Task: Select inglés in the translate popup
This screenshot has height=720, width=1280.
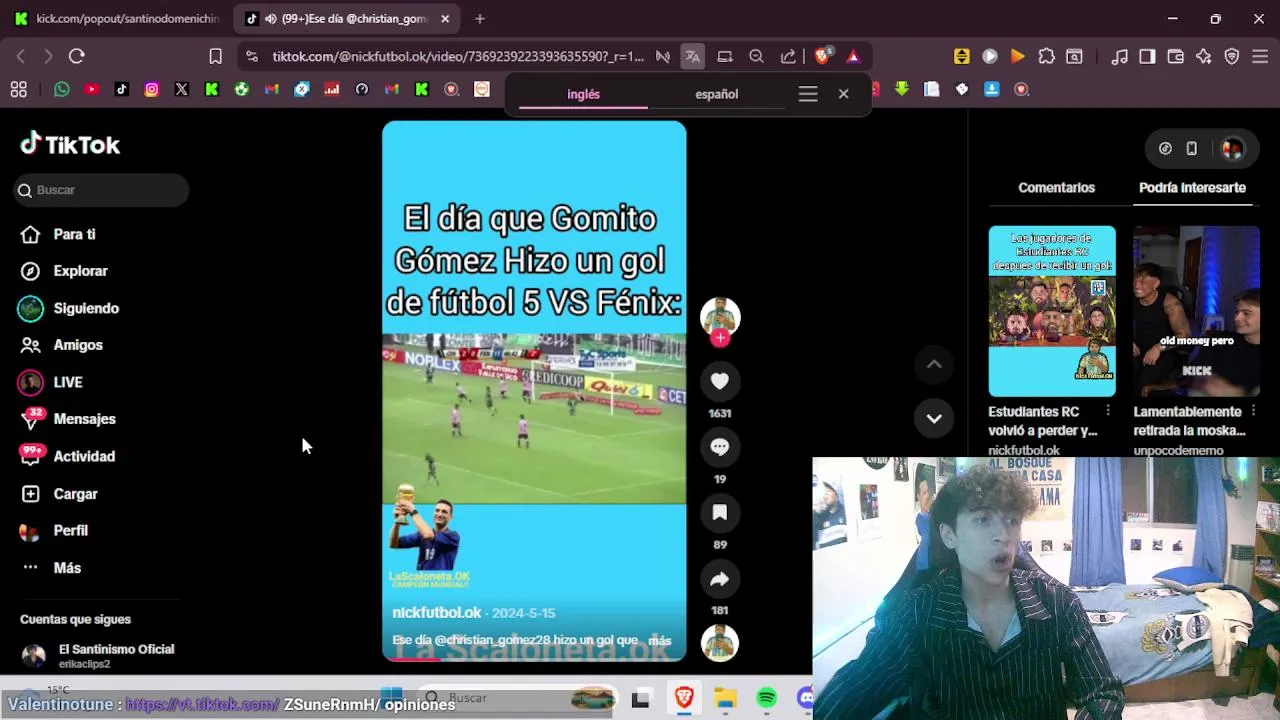Action: pyautogui.click(x=583, y=94)
